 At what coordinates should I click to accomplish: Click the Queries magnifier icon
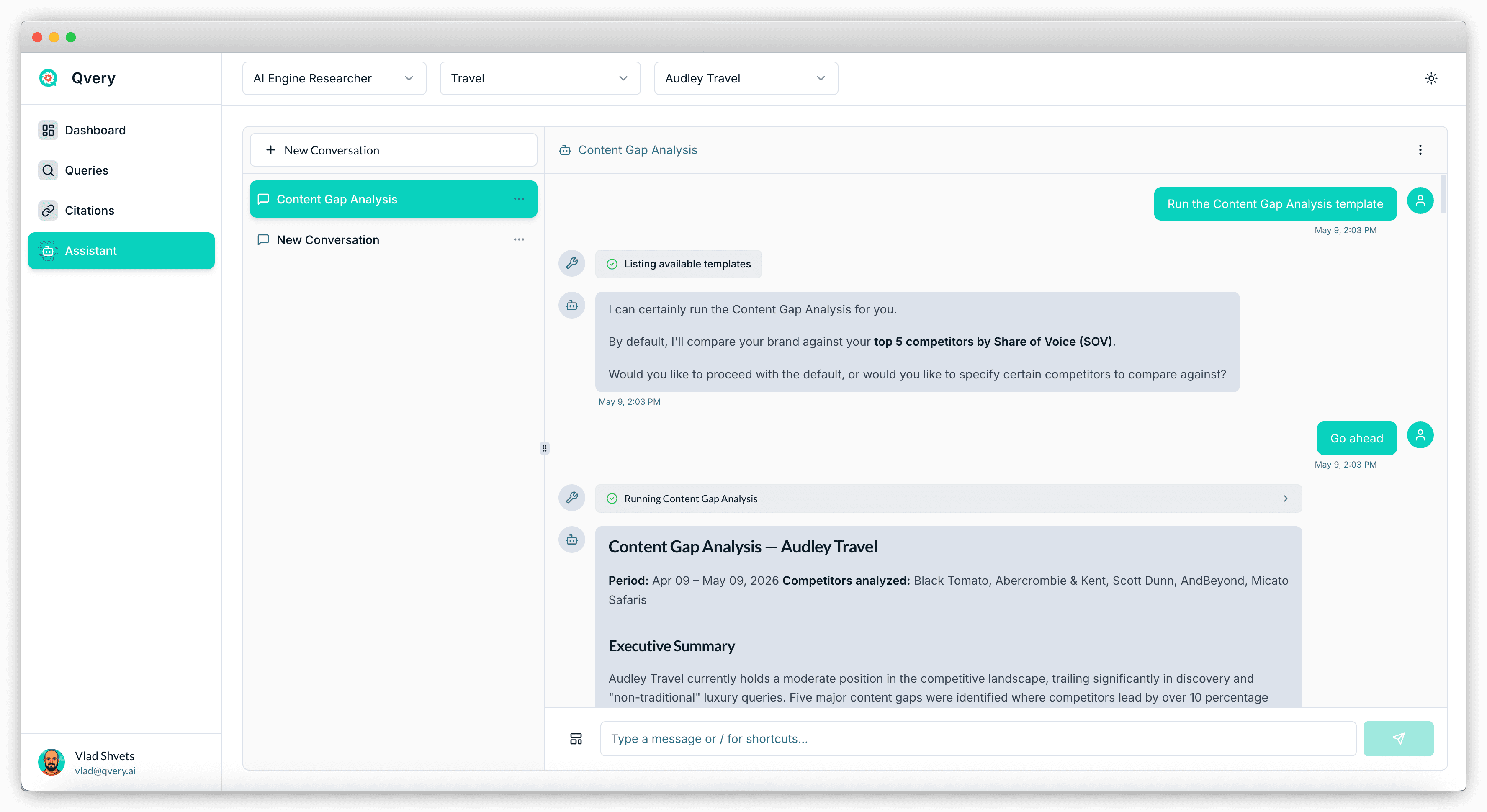[48, 170]
